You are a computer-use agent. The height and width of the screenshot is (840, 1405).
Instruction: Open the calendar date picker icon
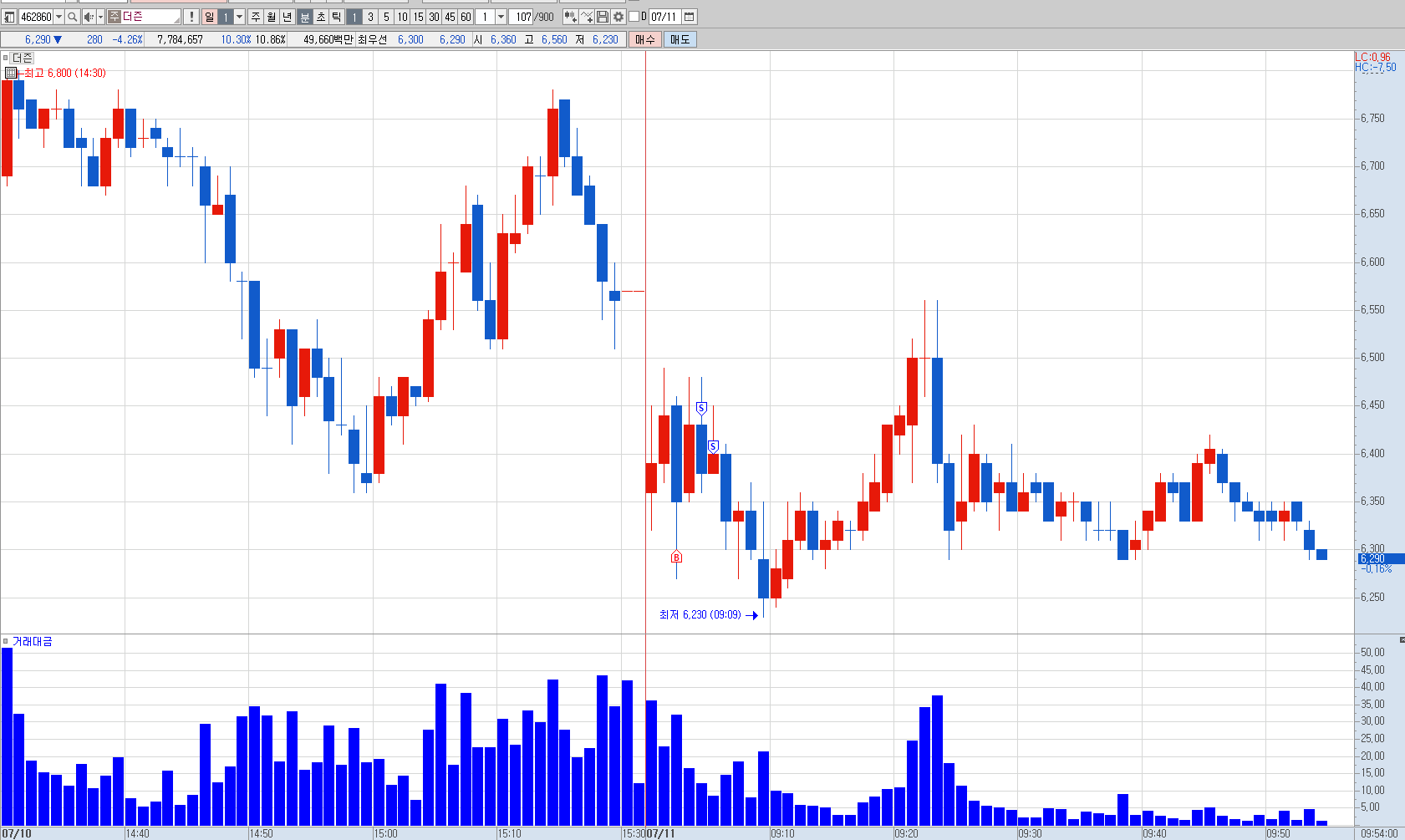pos(690,17)
